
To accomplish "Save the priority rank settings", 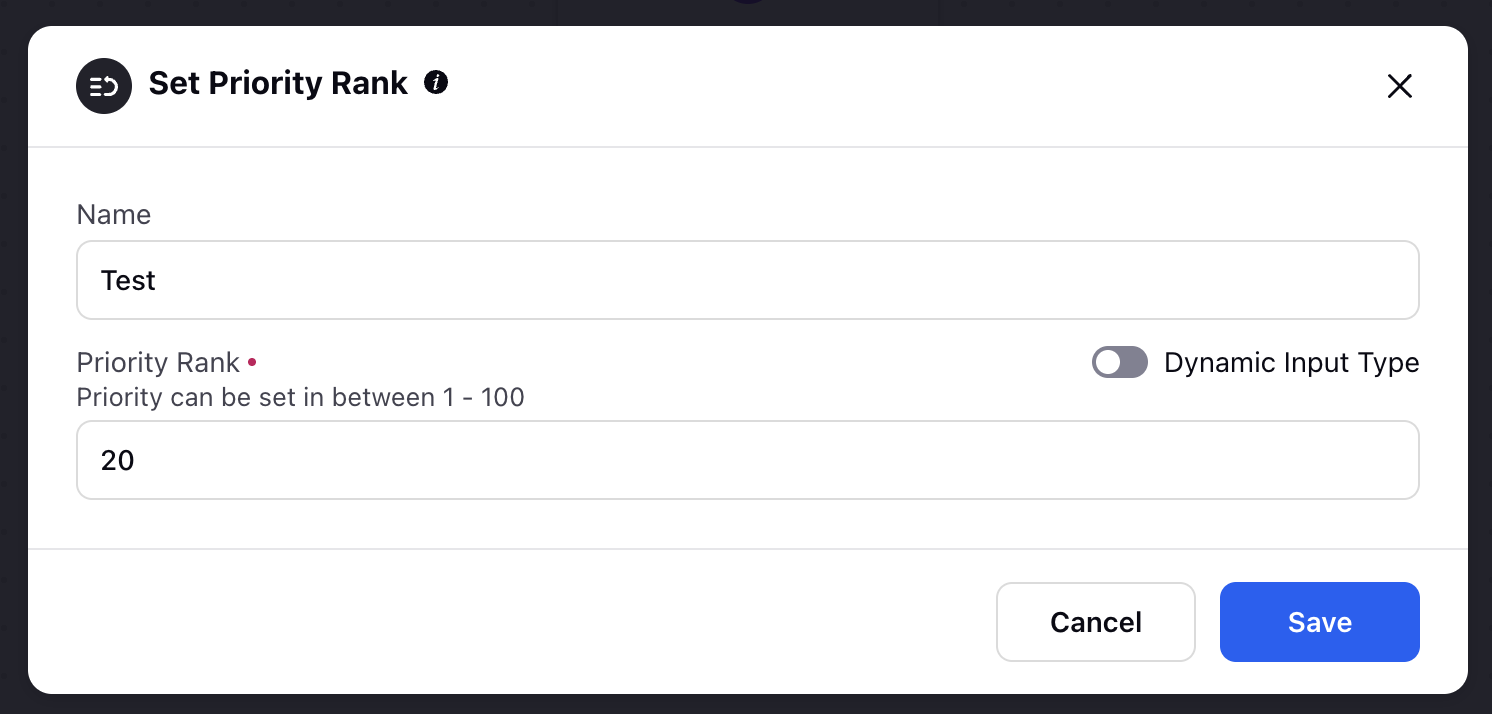I will (x=1320, y=622).
